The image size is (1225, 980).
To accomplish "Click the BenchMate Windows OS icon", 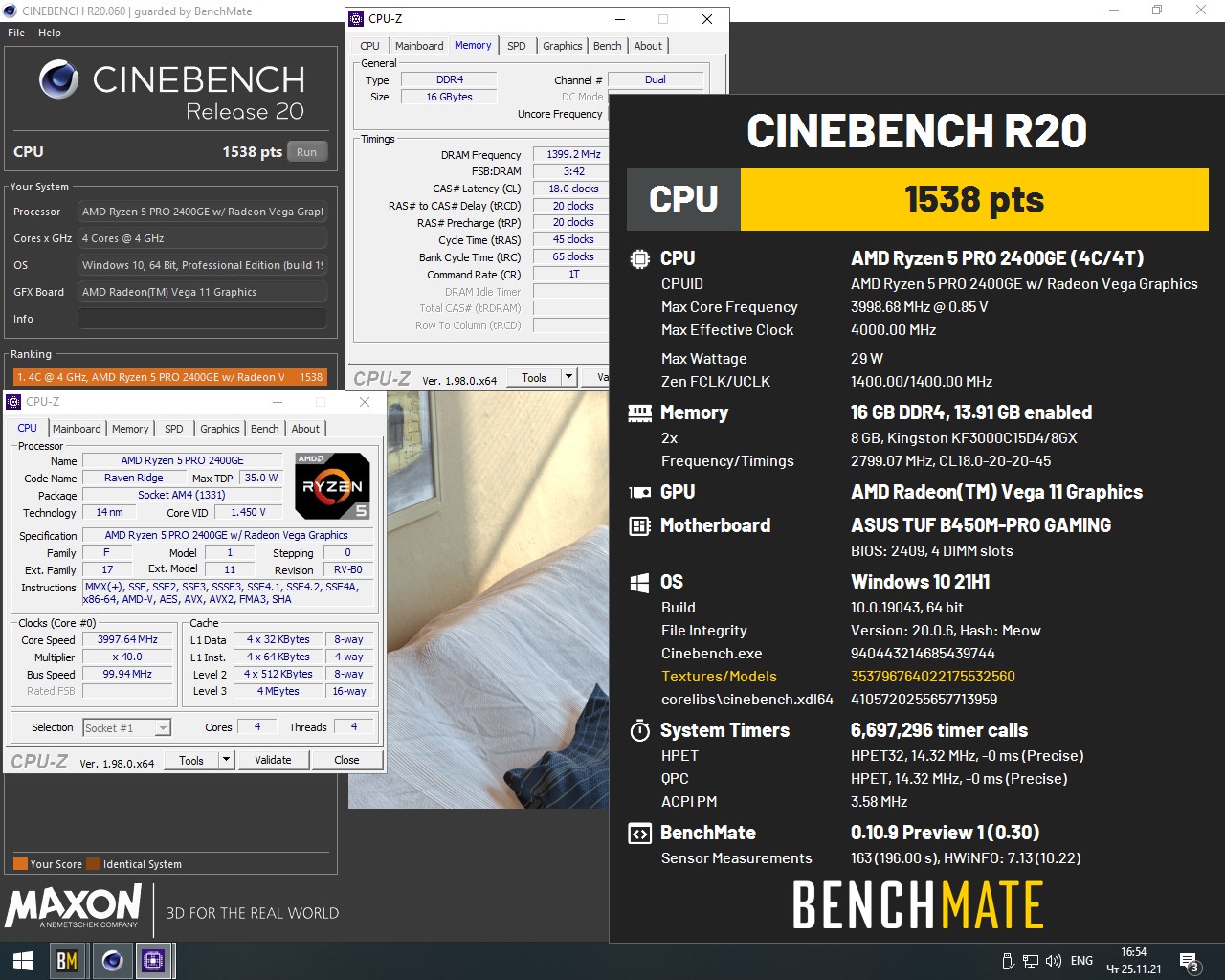I will point(639,582).
